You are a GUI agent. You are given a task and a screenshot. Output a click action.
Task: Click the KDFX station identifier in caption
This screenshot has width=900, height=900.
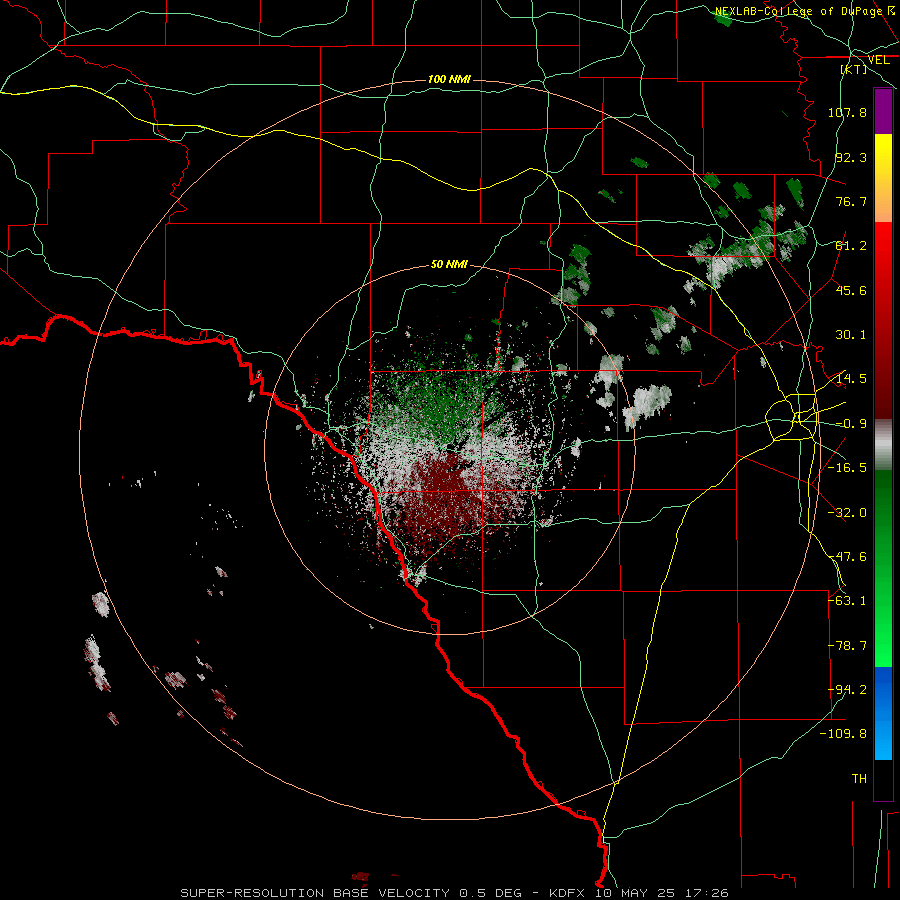568,893
